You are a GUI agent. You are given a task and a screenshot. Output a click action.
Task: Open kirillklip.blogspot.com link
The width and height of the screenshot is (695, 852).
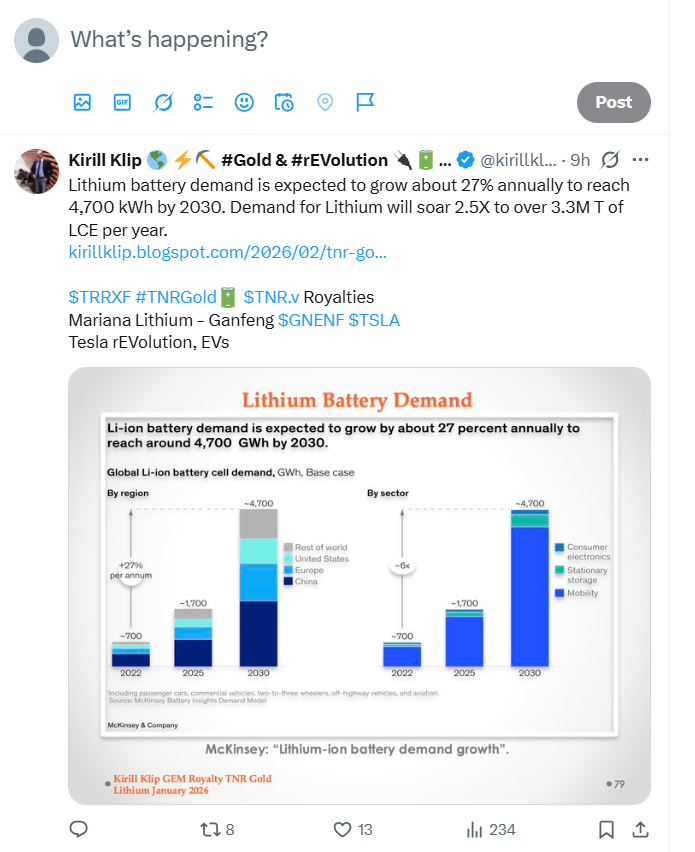tap(227, 252)
